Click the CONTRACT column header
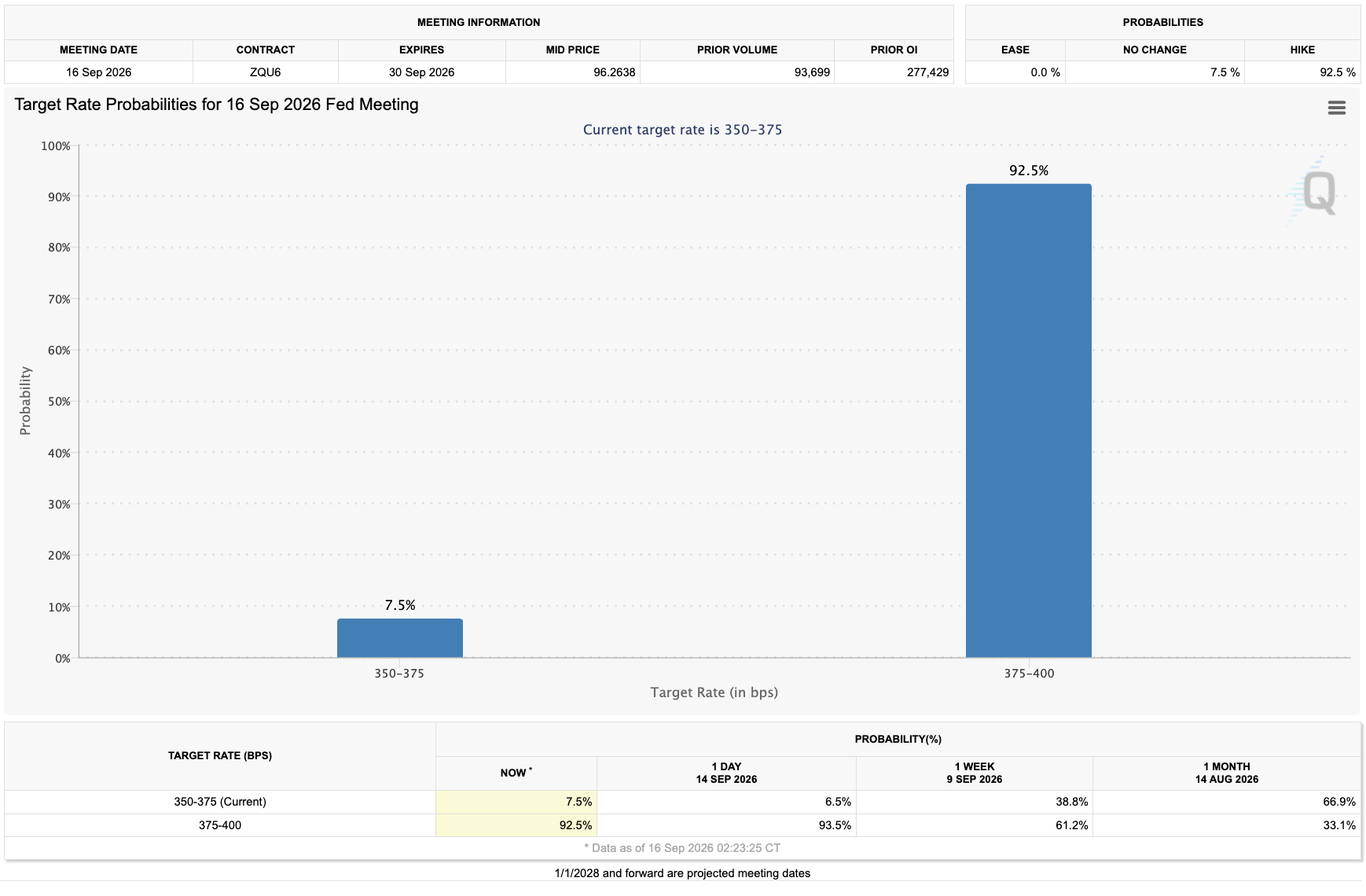 (x=265, y=50)
